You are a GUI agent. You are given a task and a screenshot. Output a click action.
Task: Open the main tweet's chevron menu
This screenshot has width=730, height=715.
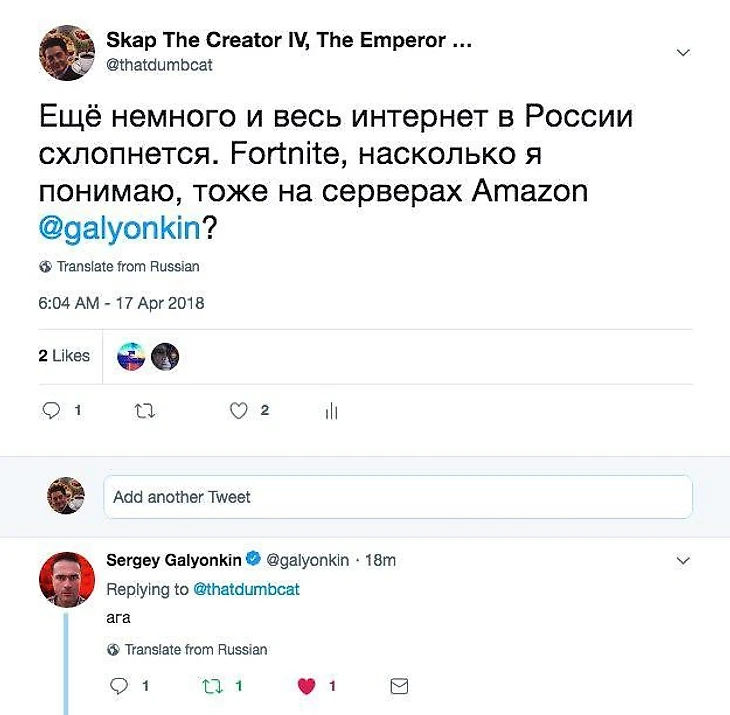[683, 52]
